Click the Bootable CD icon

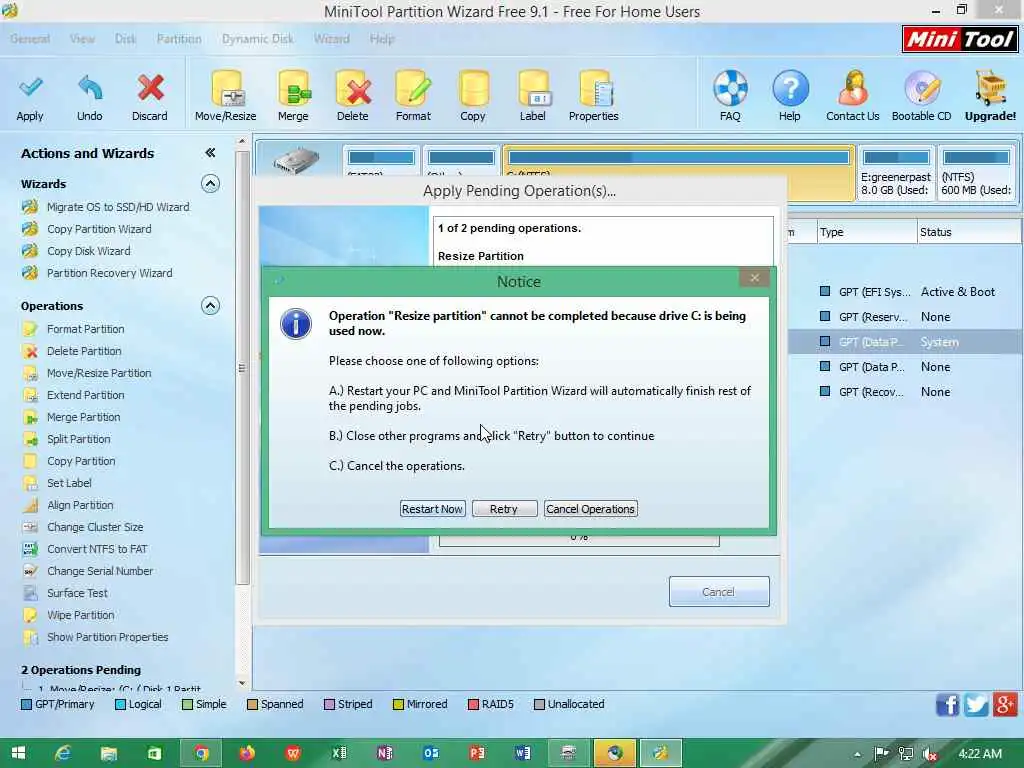pos(921,89)
